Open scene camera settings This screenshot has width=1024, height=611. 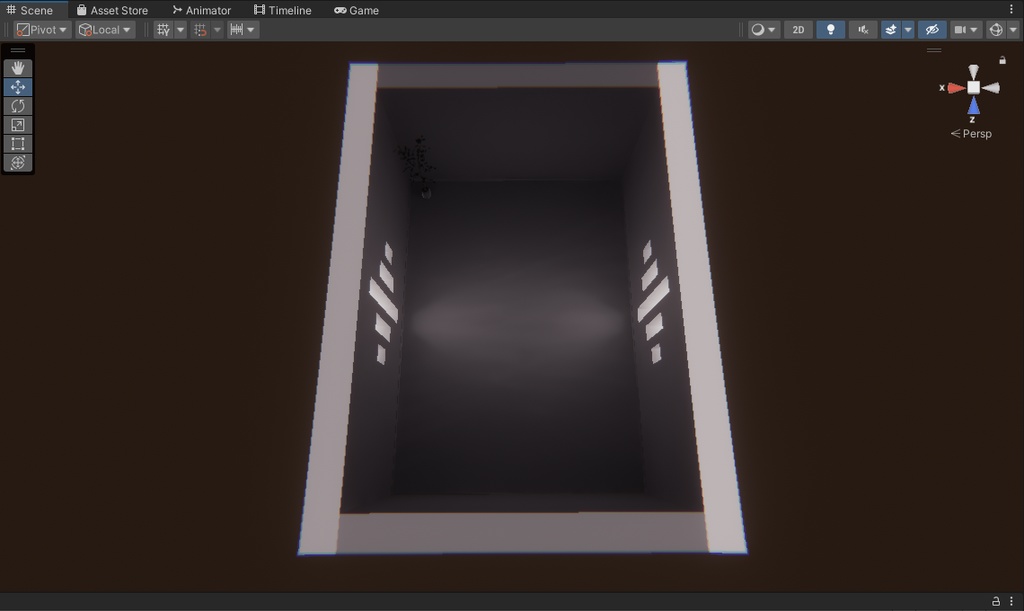tap(960, 29)
